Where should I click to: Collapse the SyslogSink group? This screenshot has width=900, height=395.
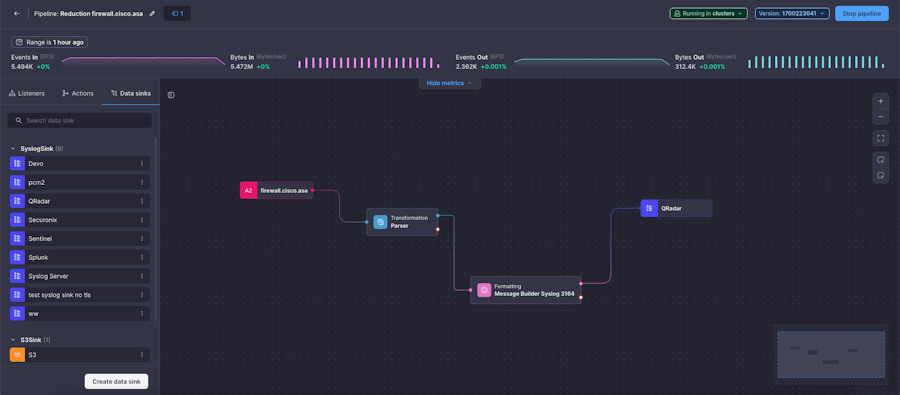[x=13, y=149]
